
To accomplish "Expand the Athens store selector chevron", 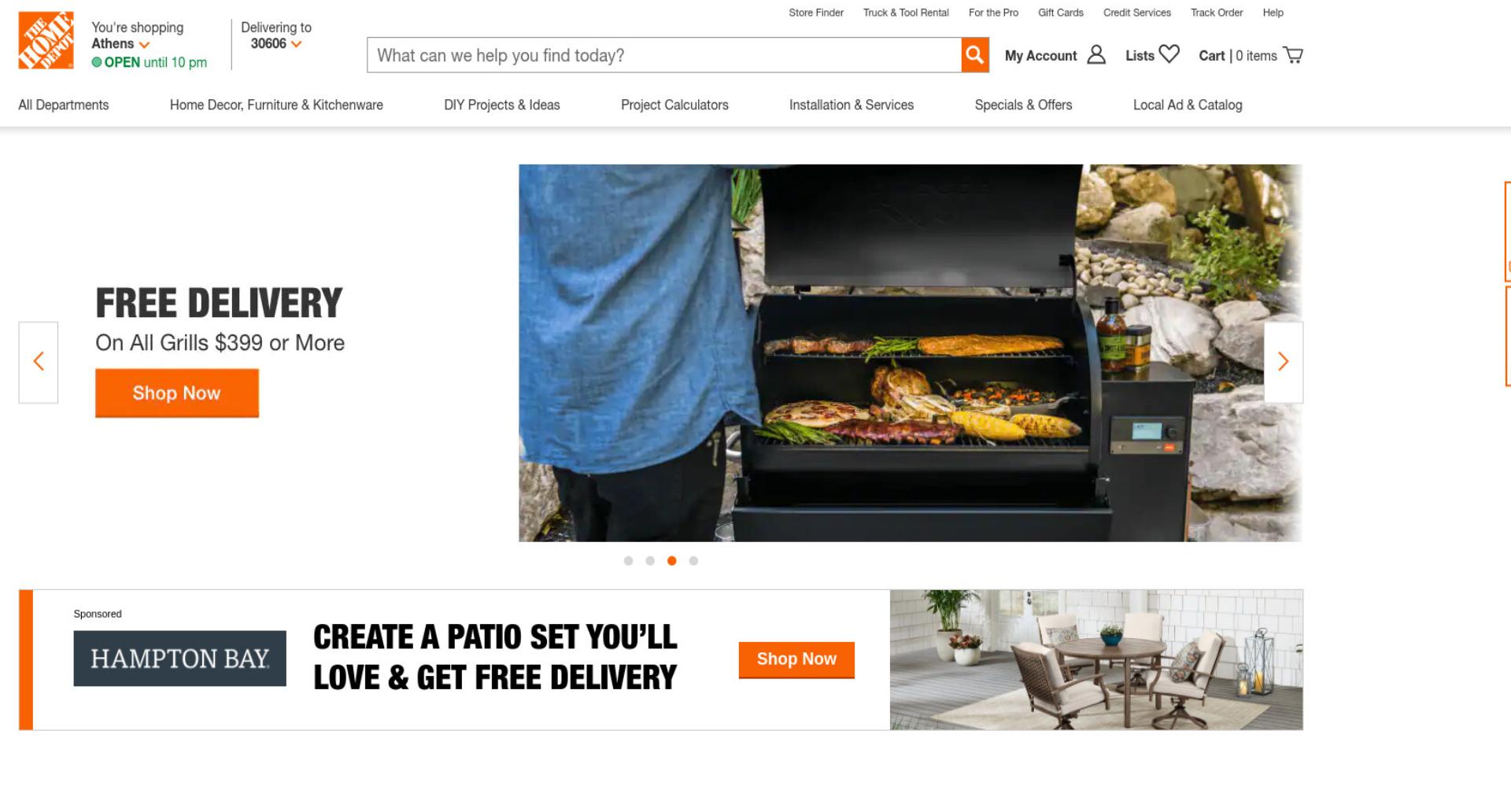I will pos(144,45).
